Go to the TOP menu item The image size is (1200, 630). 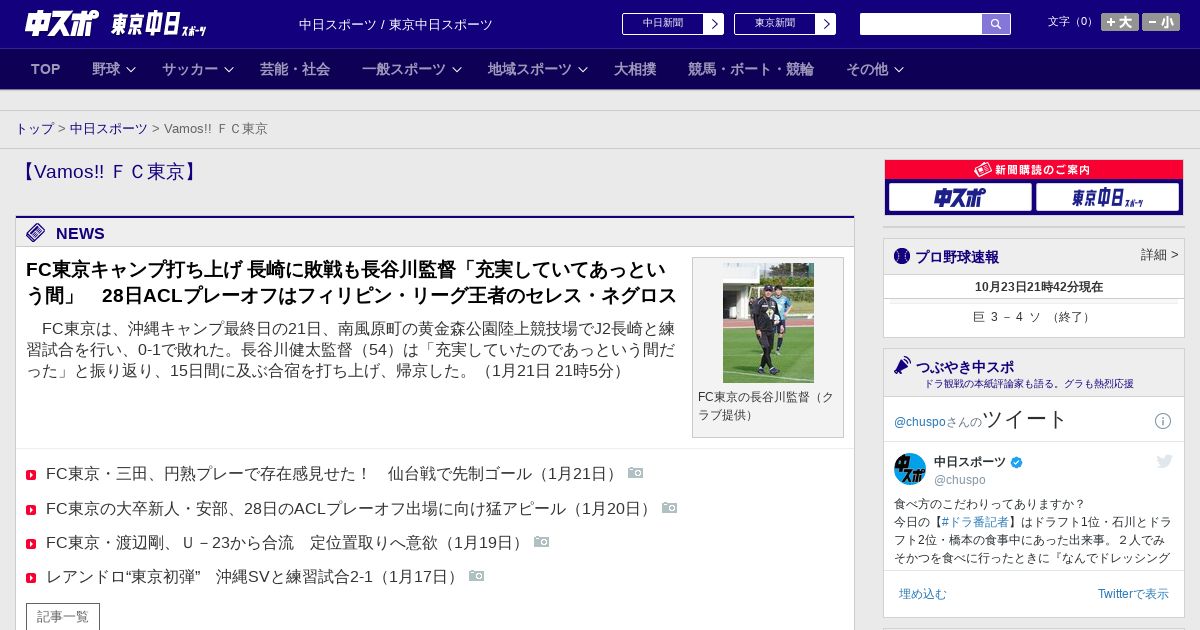tap(46, 69)
